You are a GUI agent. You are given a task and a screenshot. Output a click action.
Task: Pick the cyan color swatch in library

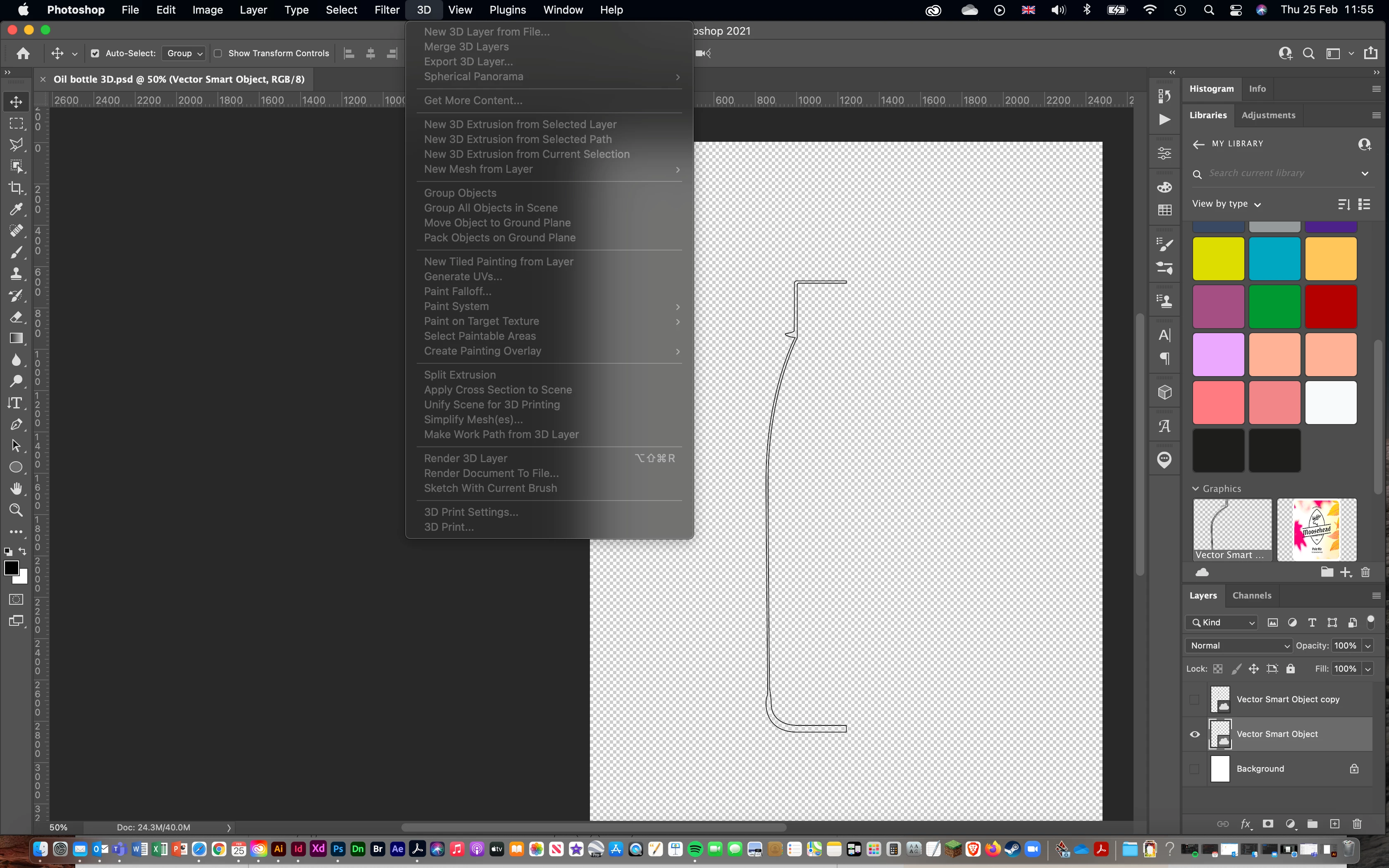pos(1275,259)
